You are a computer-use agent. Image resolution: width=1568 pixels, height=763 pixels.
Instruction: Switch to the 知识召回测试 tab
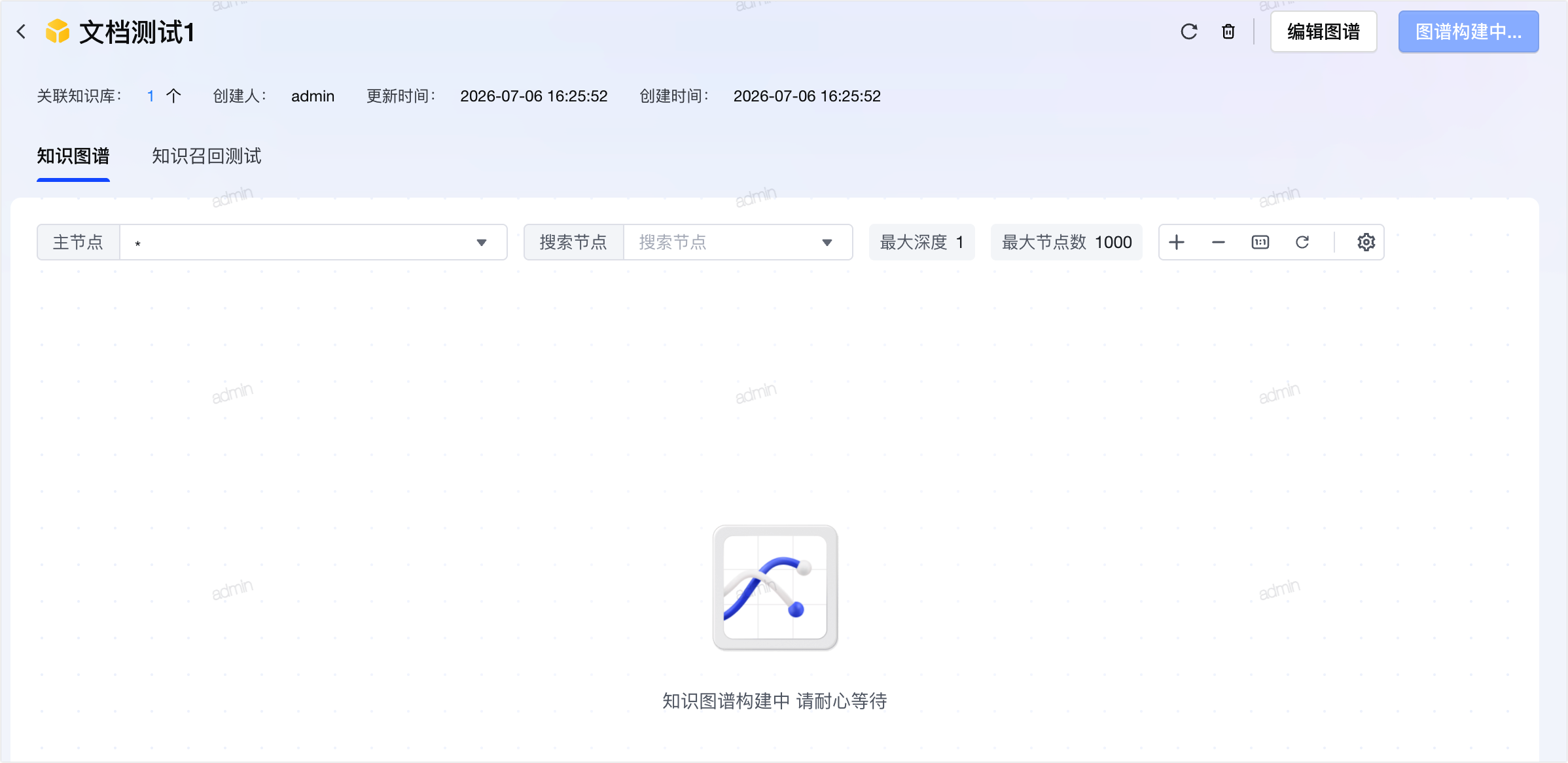pyautogui.click(x=207, y=156)
